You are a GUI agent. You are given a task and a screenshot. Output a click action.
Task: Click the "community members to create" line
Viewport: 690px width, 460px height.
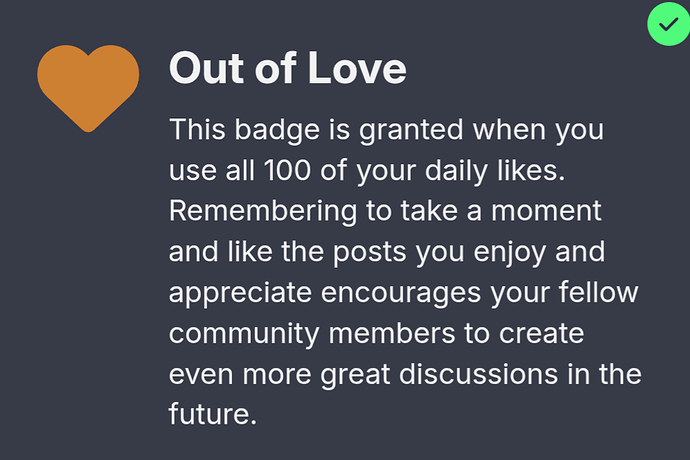tap(376, 334)
